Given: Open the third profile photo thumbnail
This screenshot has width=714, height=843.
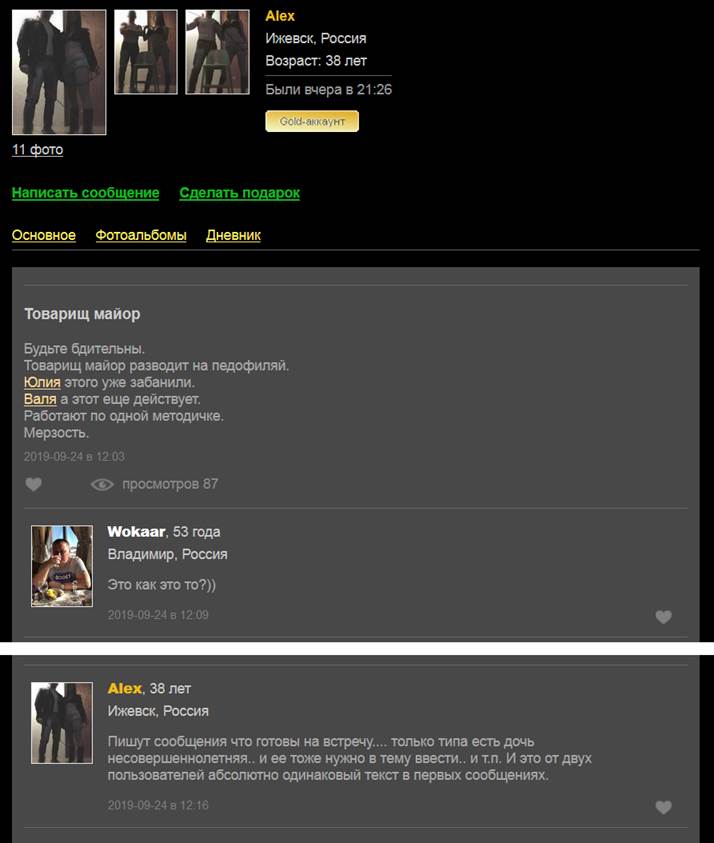Looking at the screenshot, I should [217, 52].
